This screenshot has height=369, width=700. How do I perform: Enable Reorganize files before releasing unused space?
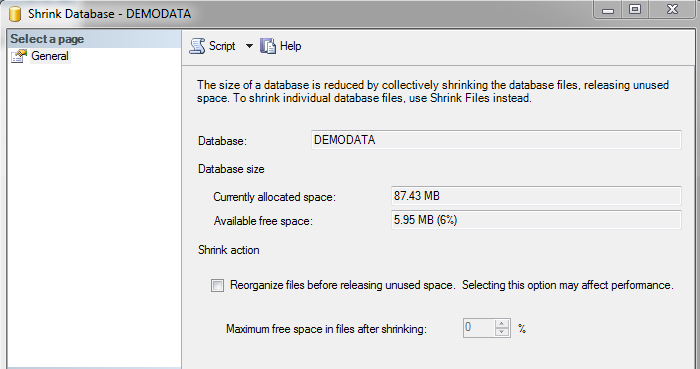[x=217, y=286]
